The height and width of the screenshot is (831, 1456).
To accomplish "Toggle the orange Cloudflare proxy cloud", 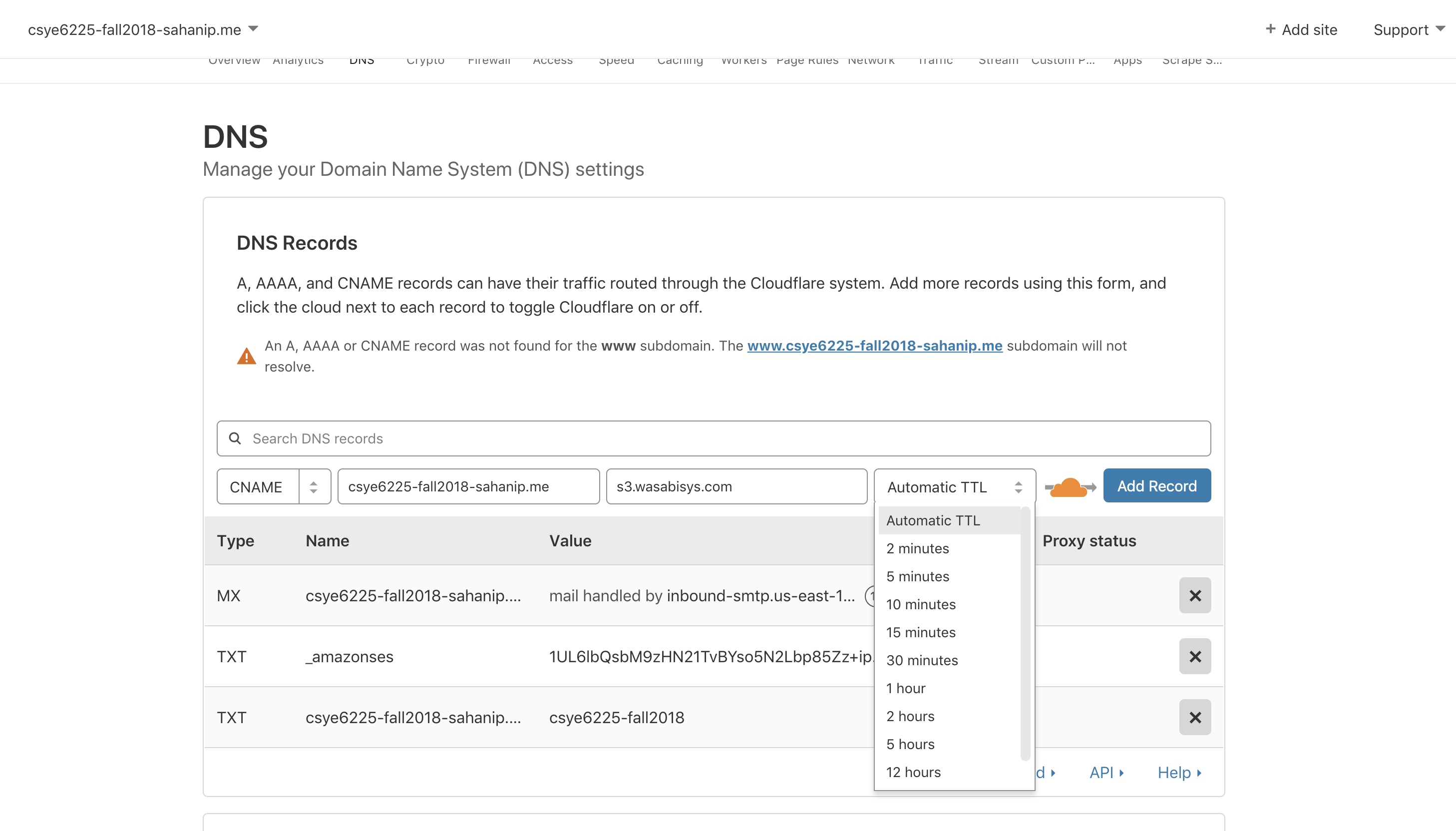I will point(1070,487).
